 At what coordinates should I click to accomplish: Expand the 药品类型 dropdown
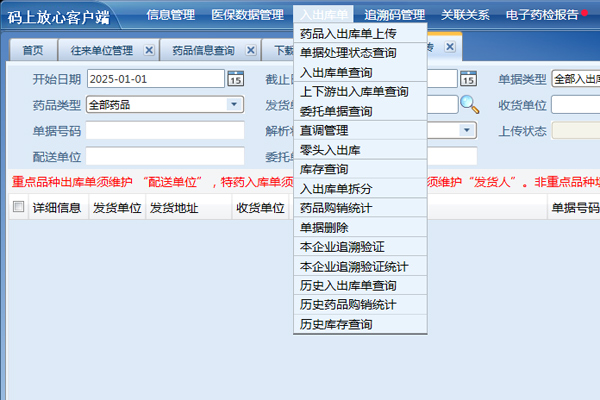[x=234, y=104]
